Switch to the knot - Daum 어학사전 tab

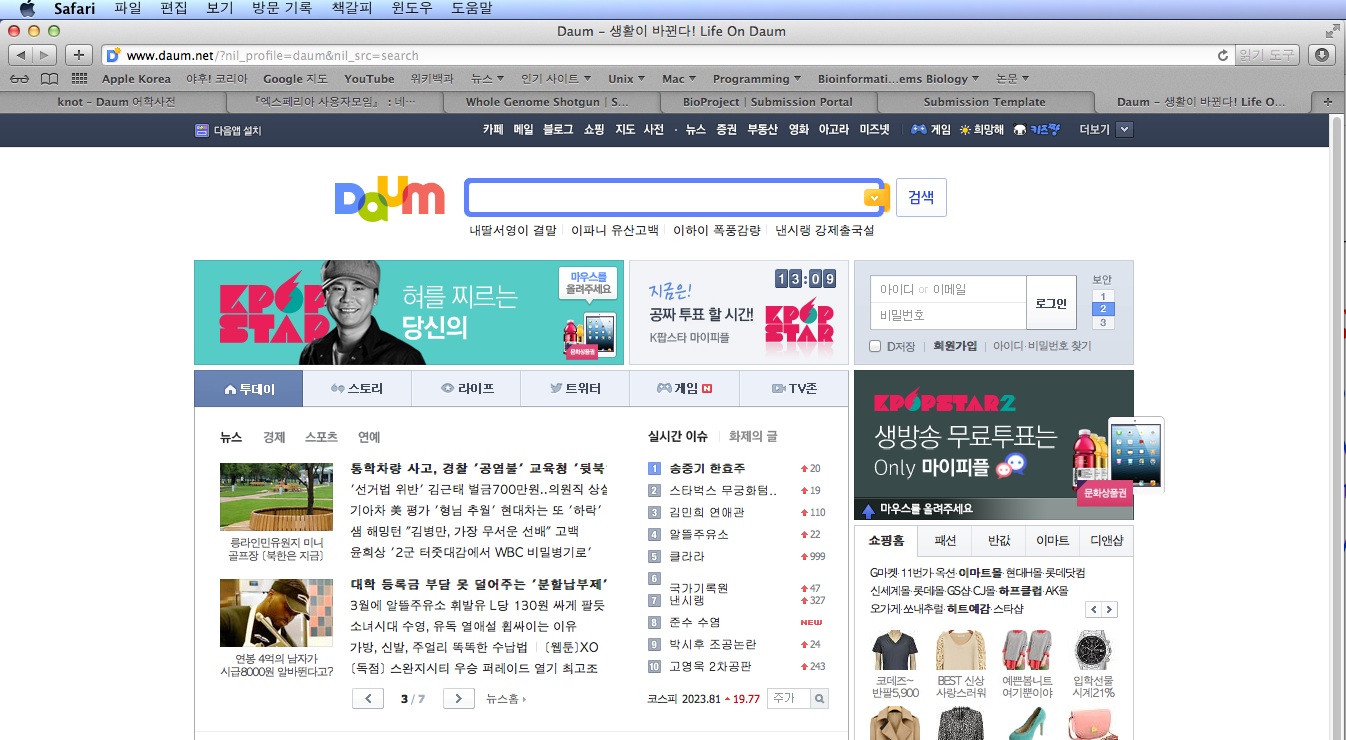pos(115,101)
